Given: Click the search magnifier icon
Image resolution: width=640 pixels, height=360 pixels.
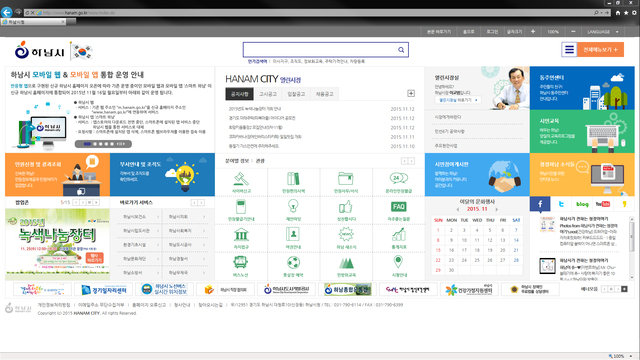Looking at the screenshot, I should pos(401,50).
